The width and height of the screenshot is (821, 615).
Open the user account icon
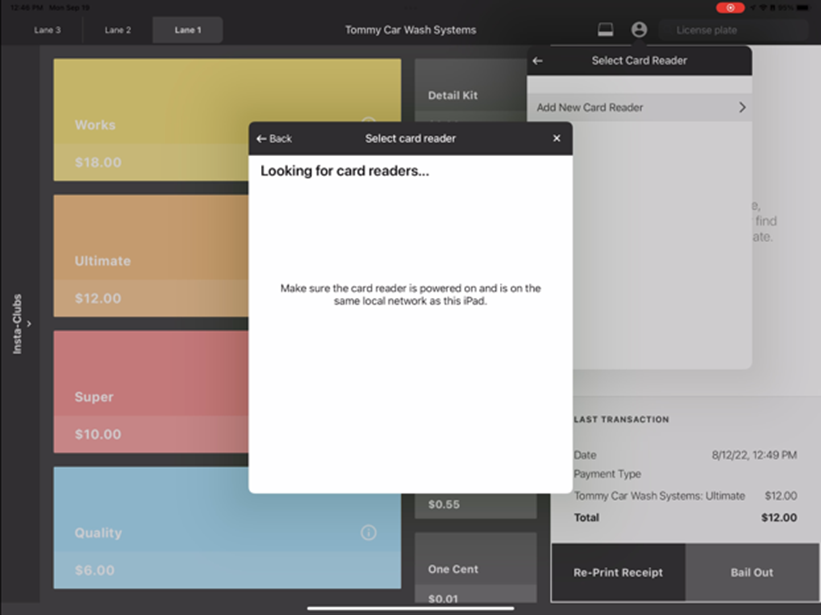pyautogui.click(x=639, y=30)
